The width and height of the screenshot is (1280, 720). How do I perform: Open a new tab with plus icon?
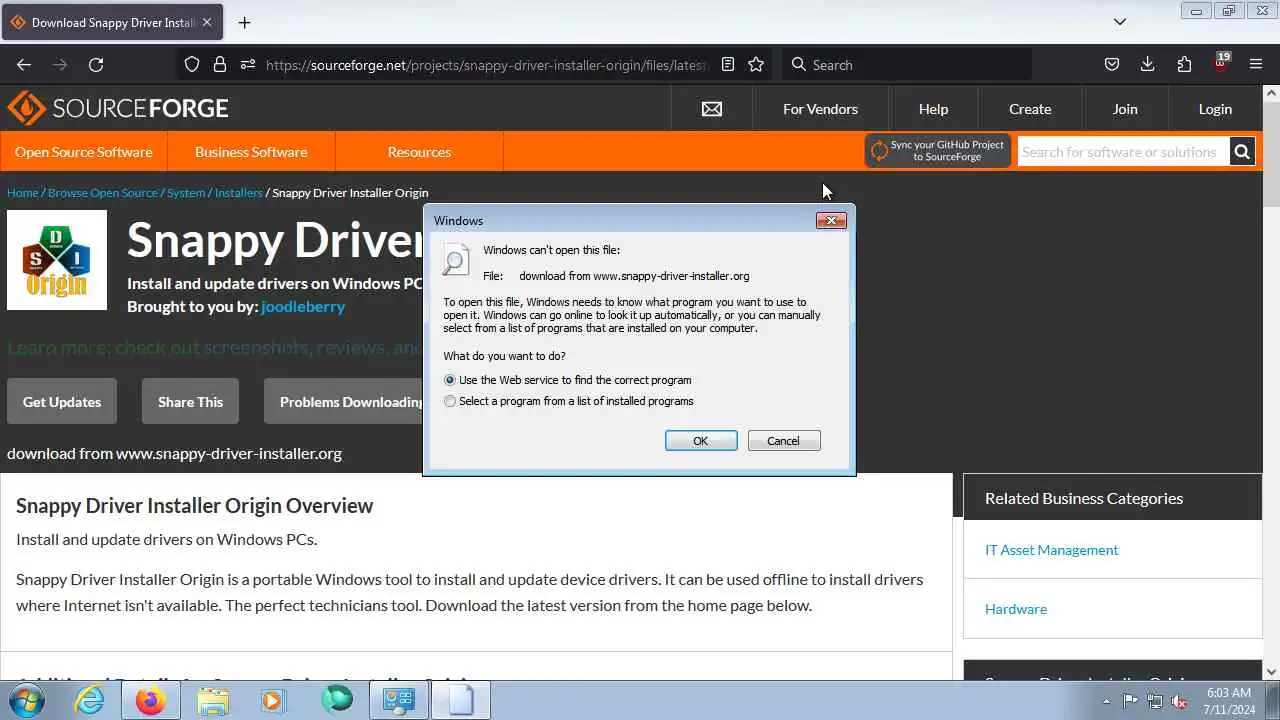pos(244,22)
